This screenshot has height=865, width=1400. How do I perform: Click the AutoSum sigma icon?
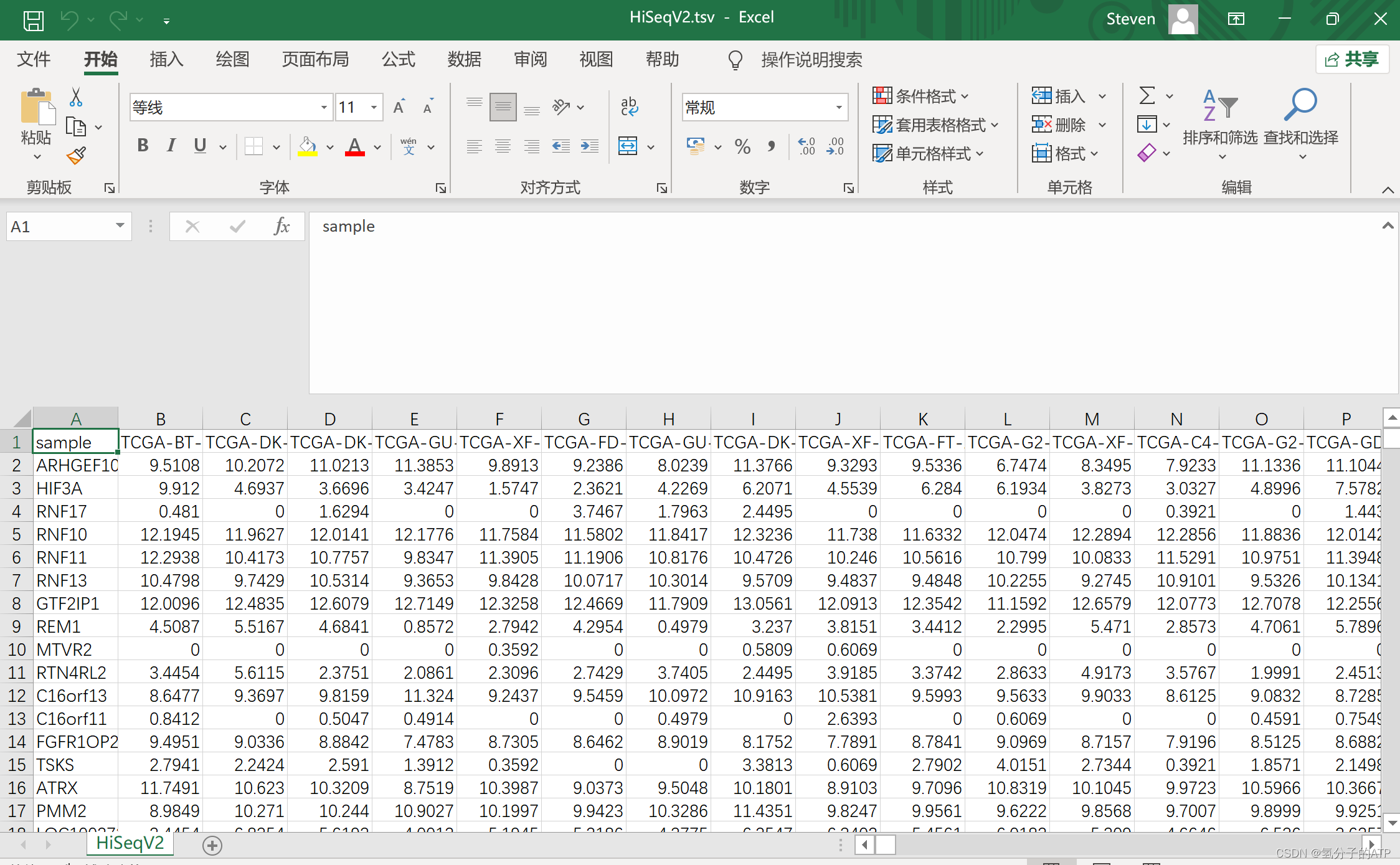click(x=1147, y=95)
